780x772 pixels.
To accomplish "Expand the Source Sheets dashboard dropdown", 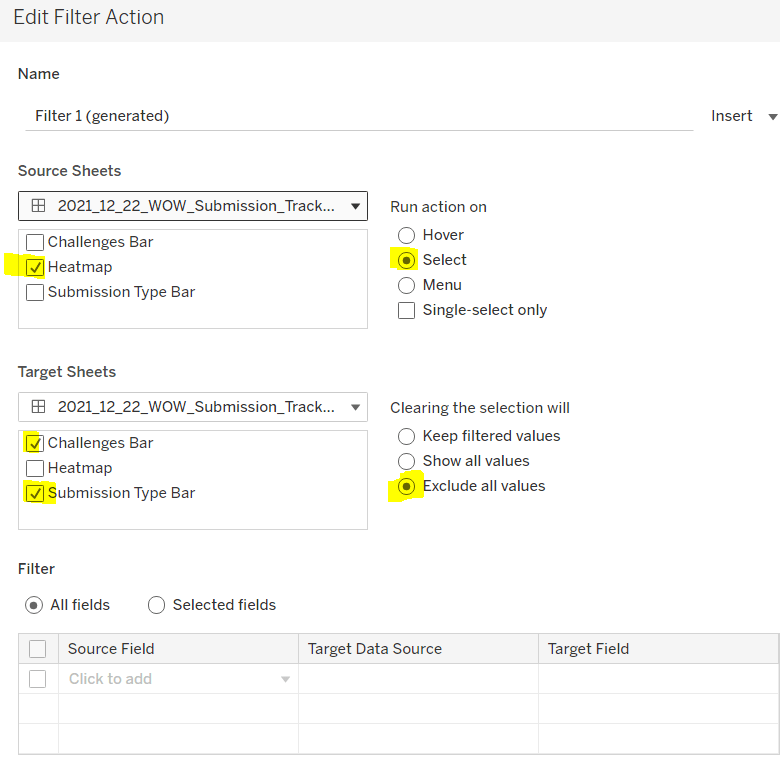I will (356, 207).
